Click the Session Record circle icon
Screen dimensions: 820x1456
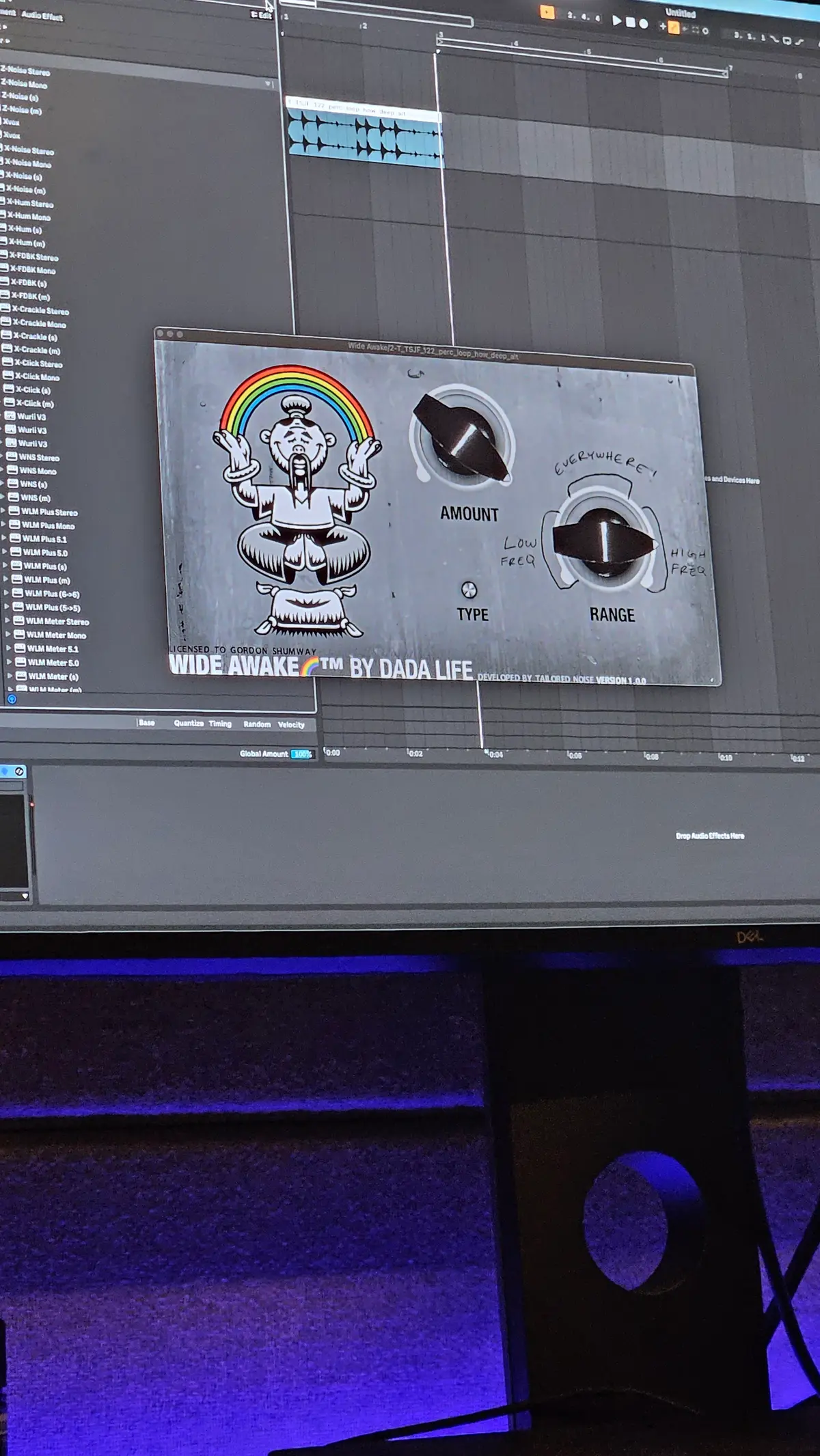[x=705, y=31]
